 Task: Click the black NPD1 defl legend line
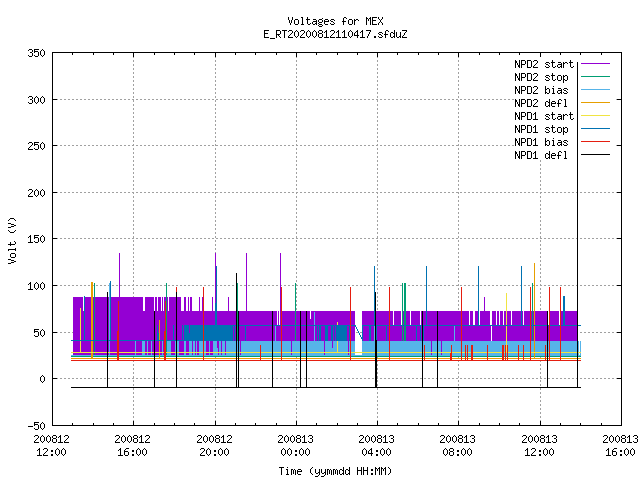point(595,155)
